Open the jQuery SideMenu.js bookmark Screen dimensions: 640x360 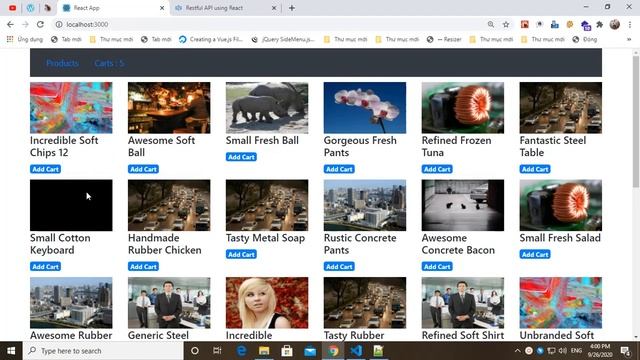pos(283,40)
